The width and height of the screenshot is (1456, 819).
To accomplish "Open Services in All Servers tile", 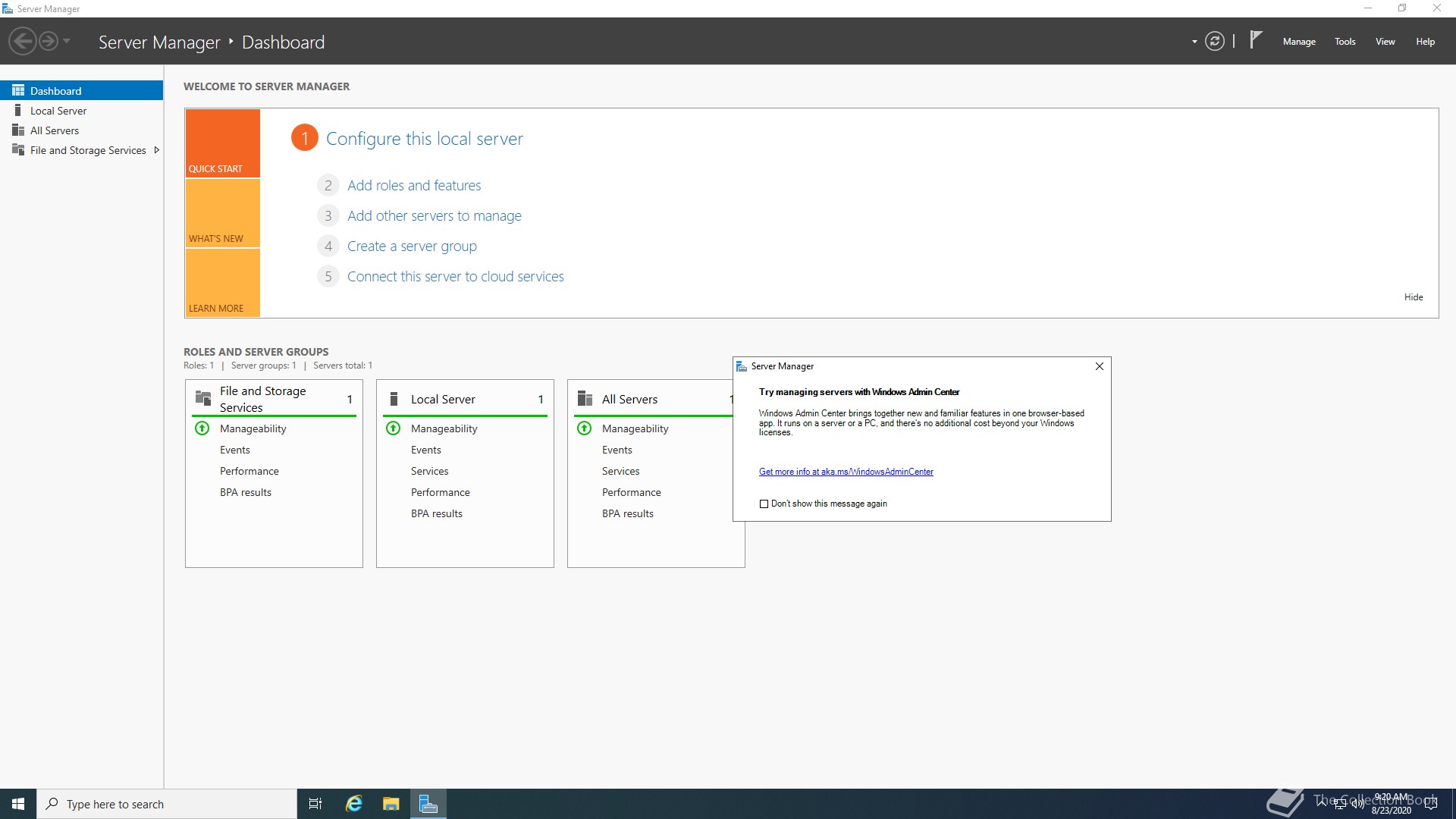I will [620, 471].
